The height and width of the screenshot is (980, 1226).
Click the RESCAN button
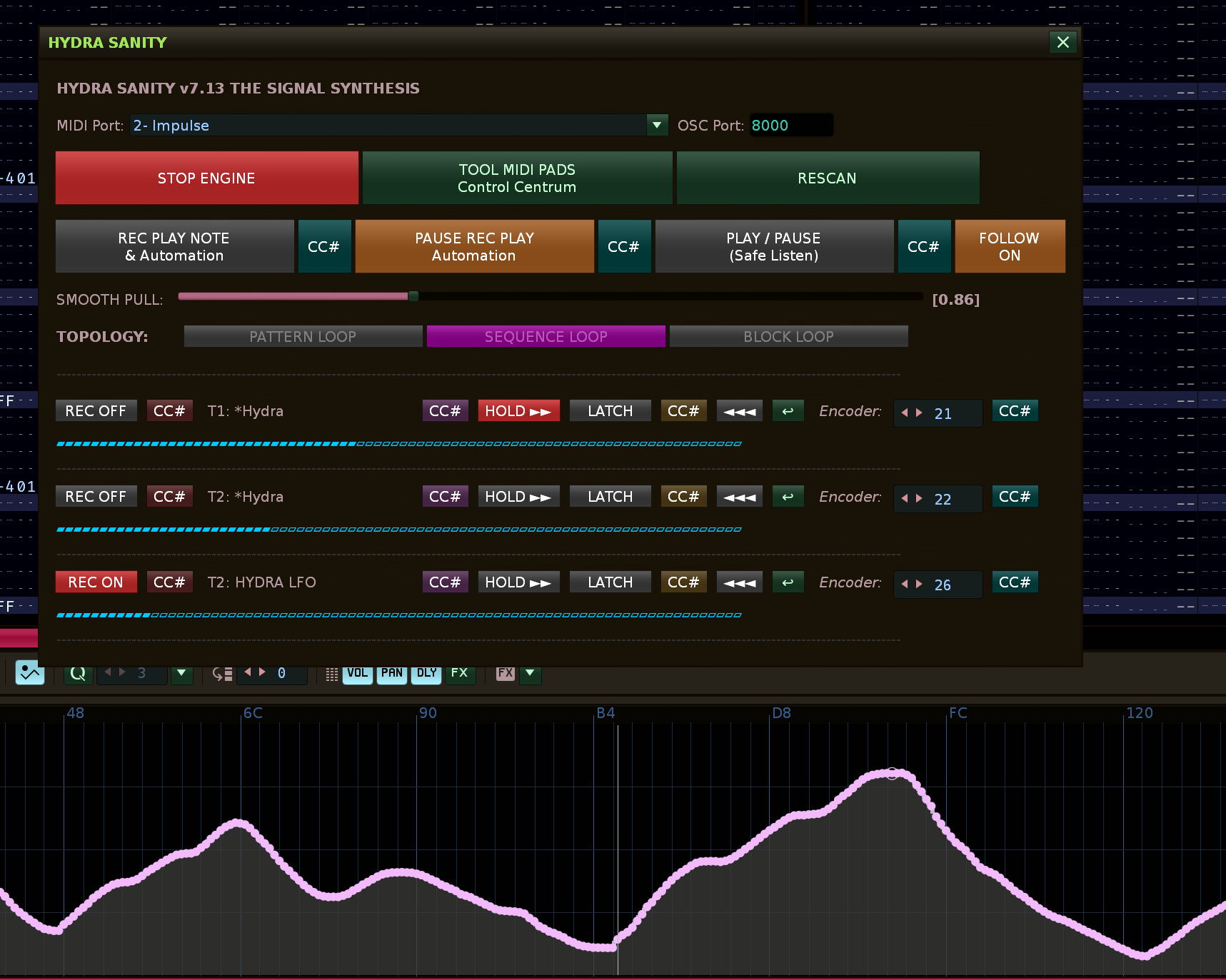pyautogui.click(x=827, y=178)
